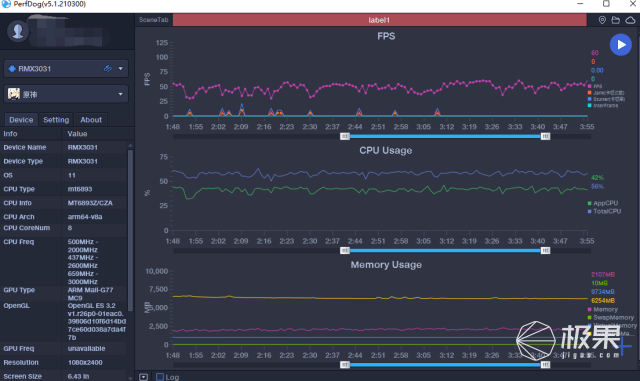Toggle the Log checkbox
Viewport: 640px width, 381px height.
coord(160,377)
